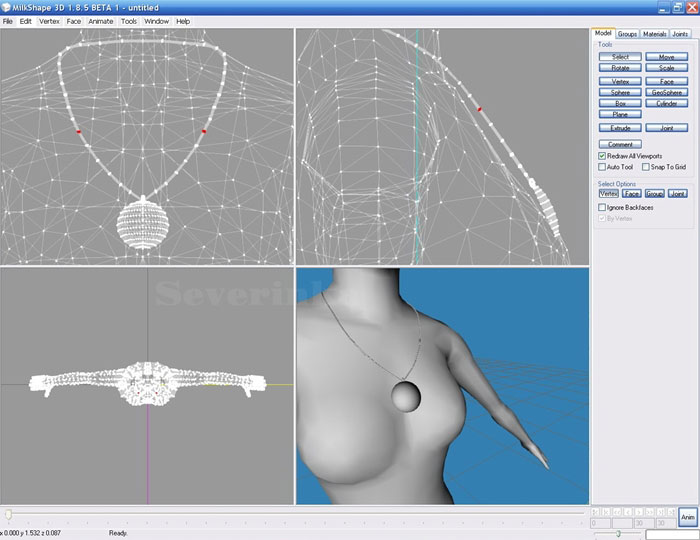Check the Ignore Backfaces option
The width and height of the screenshot is (700, 540).
coord(602,207)
